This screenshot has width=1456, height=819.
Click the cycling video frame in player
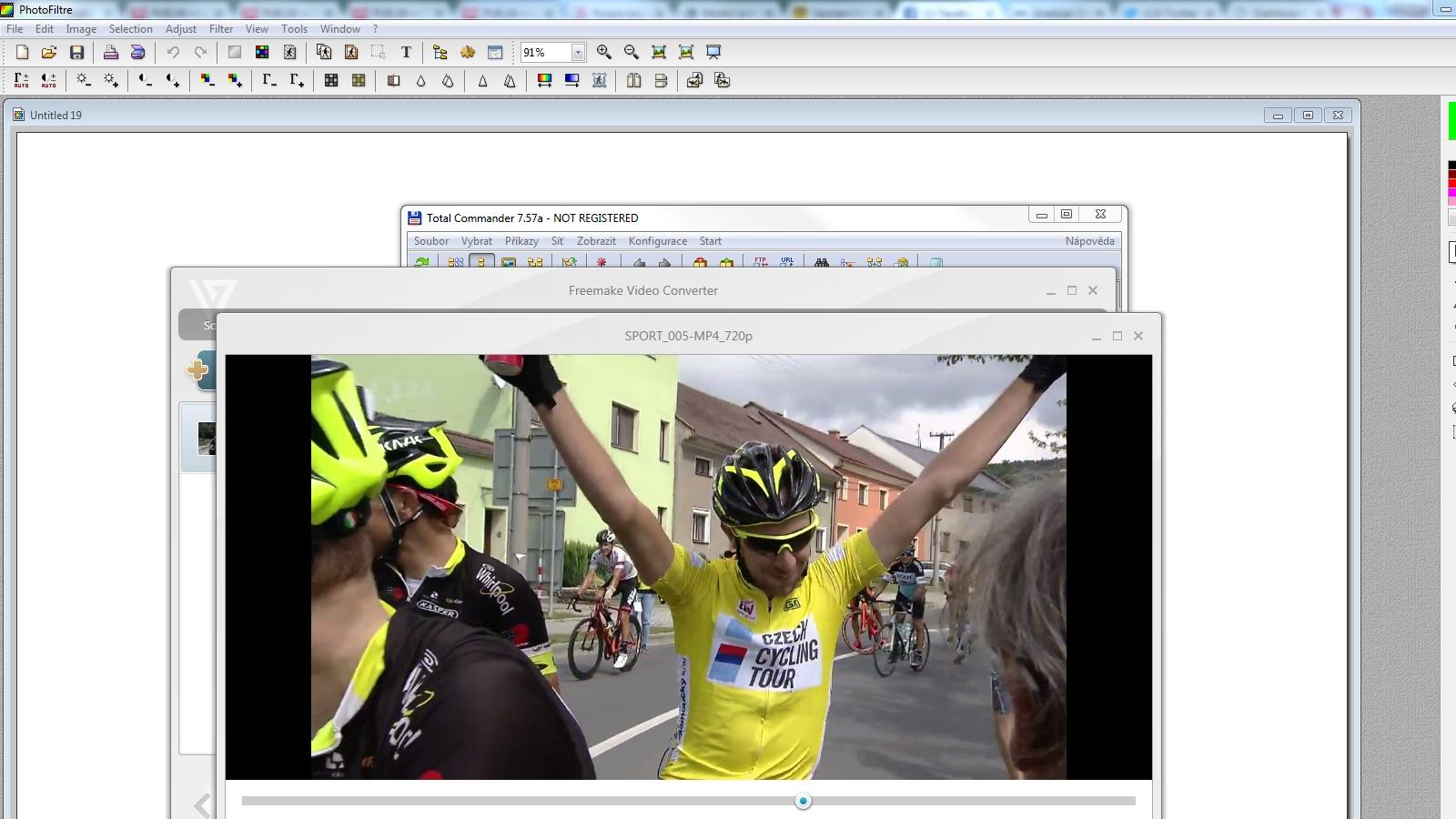tap(689, 567)
